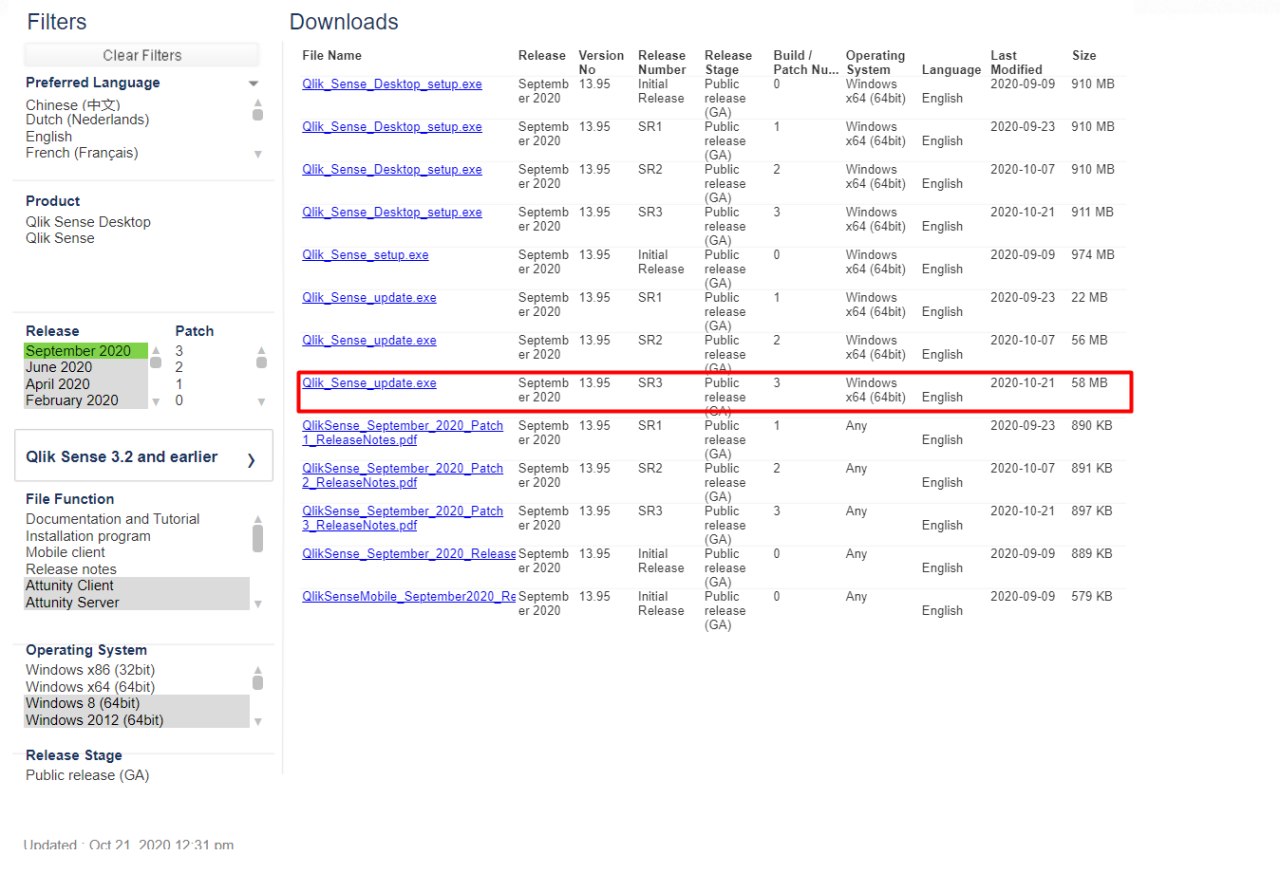
Task: Filter by Documentation and Tutorial file function
Action: tap(113, 519)
